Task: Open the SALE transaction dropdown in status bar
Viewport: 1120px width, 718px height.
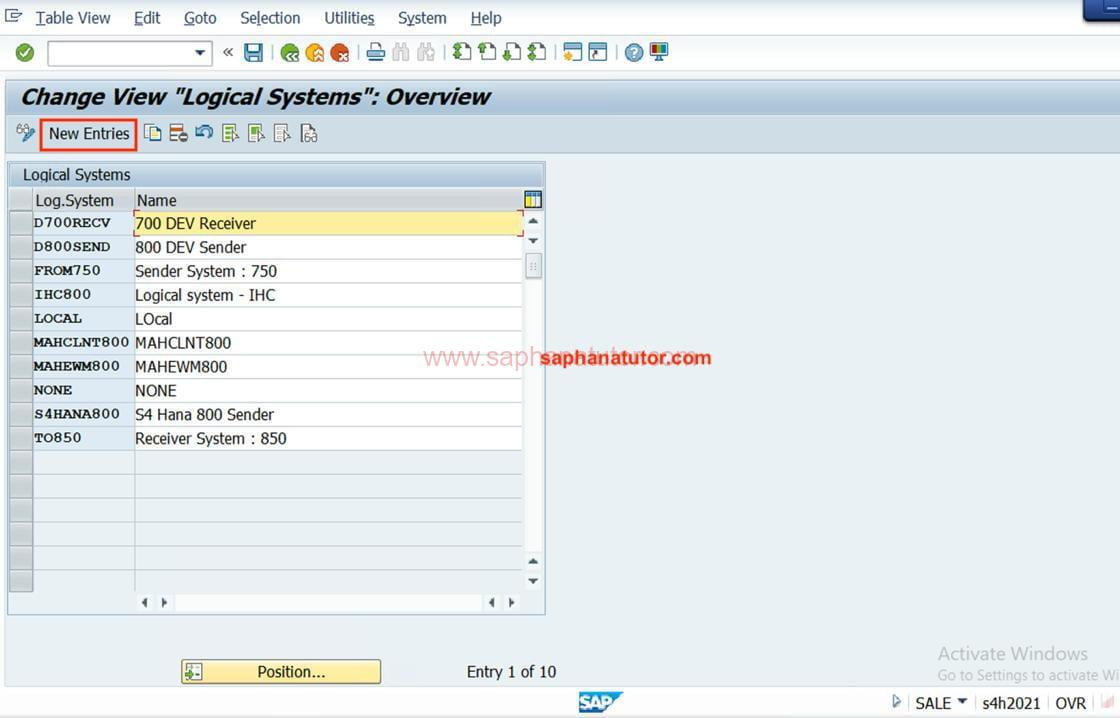Action: tap(962, 702)
